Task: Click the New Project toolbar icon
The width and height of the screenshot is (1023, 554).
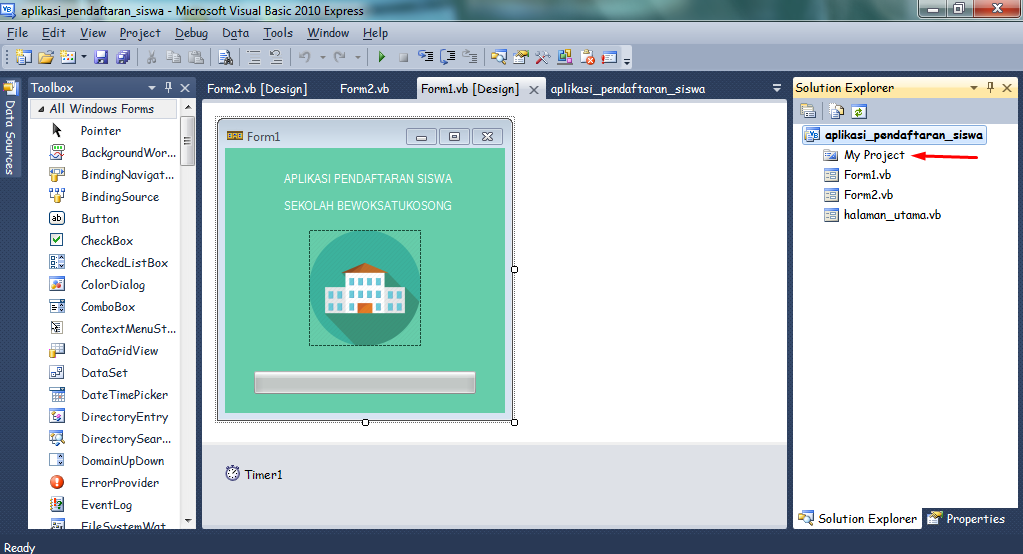Action: (23, 57)
